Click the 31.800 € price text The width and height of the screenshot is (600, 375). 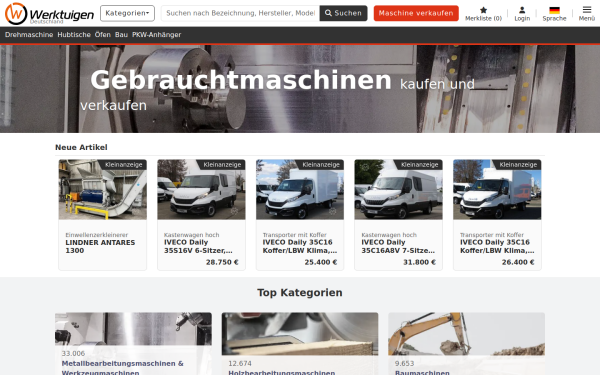click(x=419, y=262)
